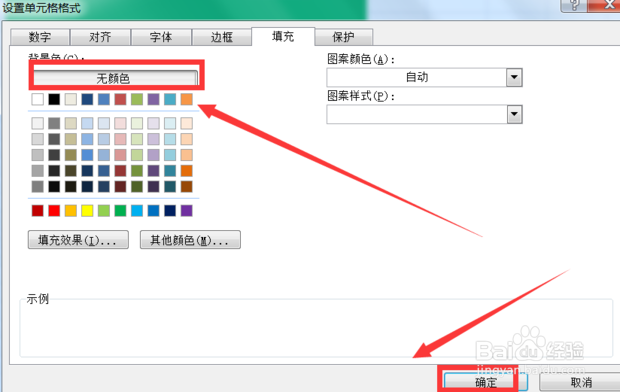
Task: Switch to the 数字 tab
Action: (40, 37)
